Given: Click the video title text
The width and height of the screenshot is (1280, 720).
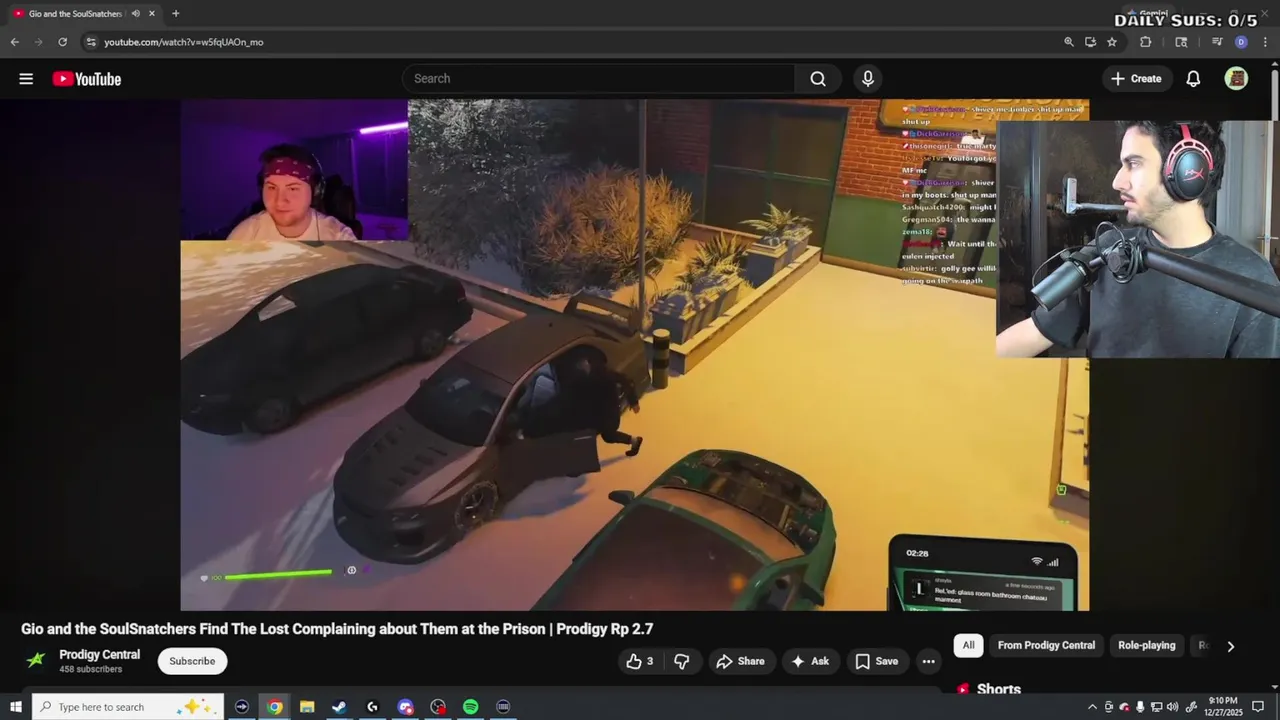Looking at the screenshot, I should pos(337,629).
